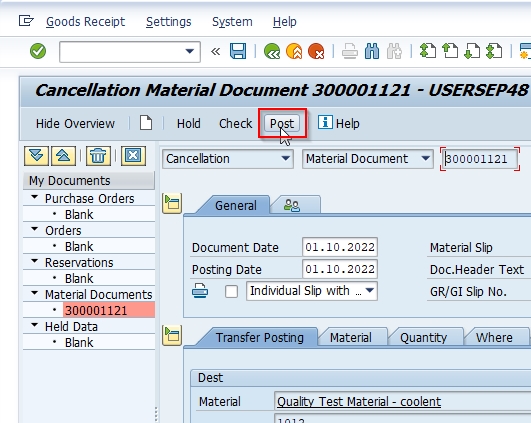Click the trash Delete icon in overview
The height and width of the screenshot is (423, 531).
point(98,156)
